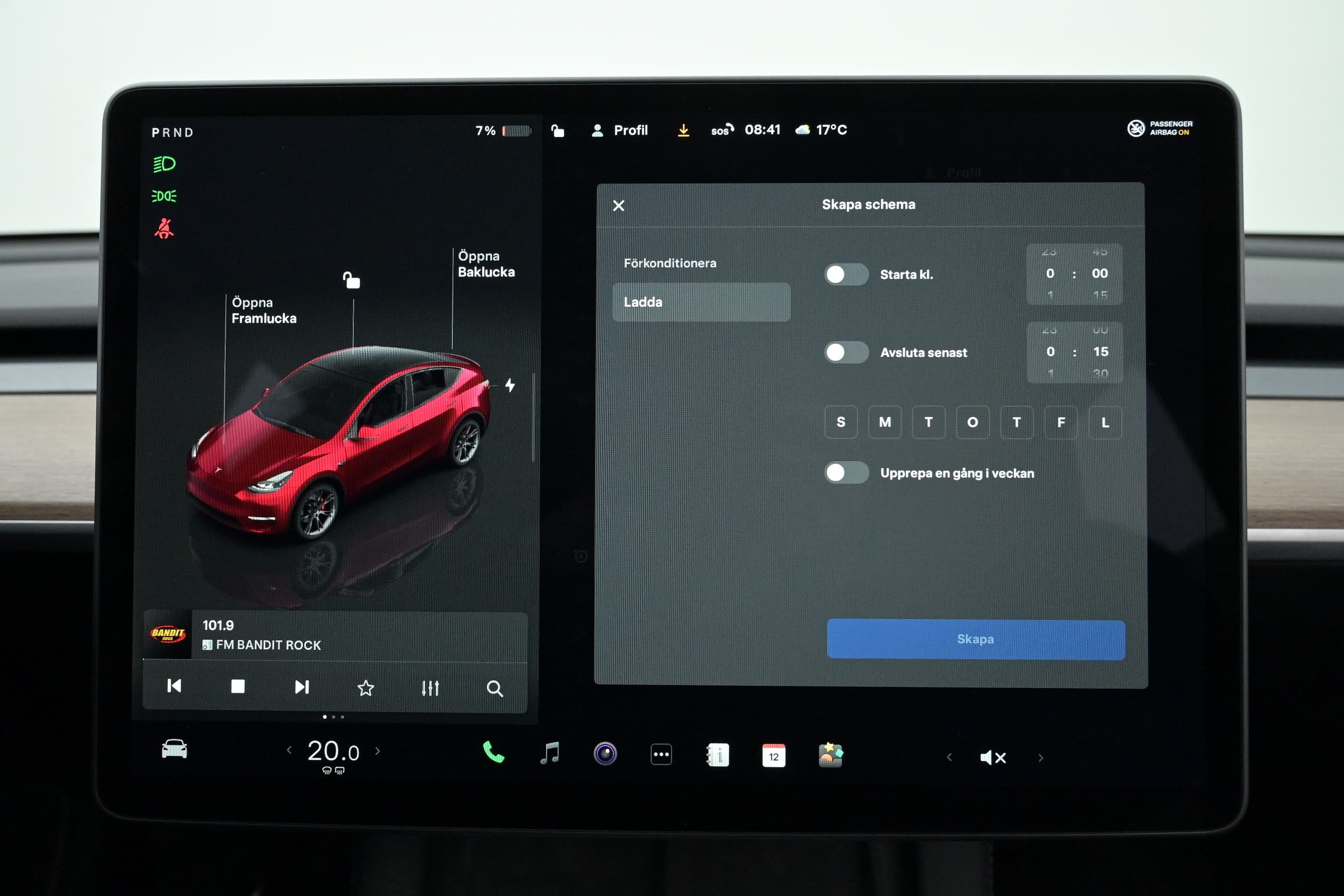Enable the Avsluta senast toggle
Viewport: 1344px width, 896px height.
click(x=846, y=353)
